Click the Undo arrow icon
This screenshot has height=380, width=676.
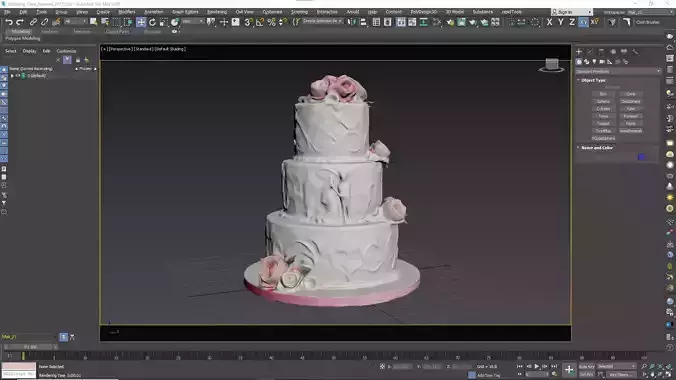coord(9,22)
